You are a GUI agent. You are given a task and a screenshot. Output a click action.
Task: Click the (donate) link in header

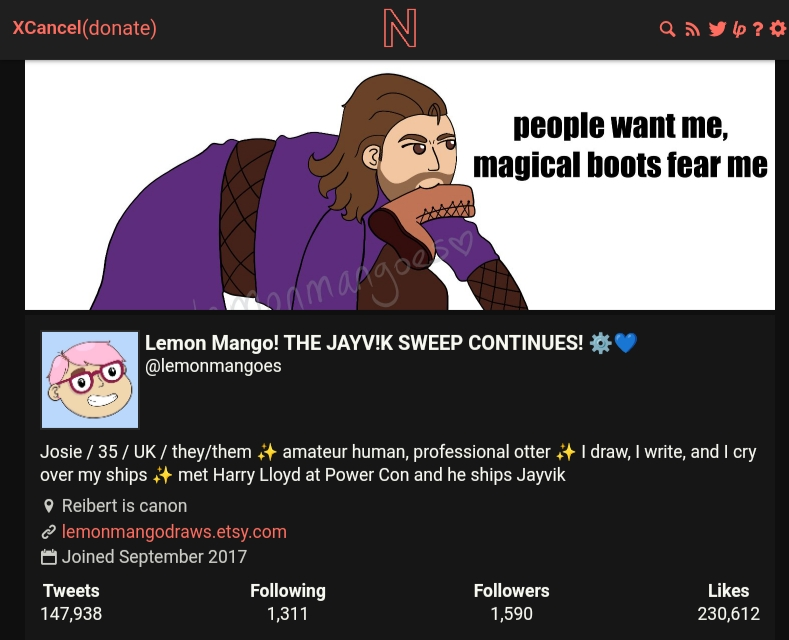tap(119, 28)
